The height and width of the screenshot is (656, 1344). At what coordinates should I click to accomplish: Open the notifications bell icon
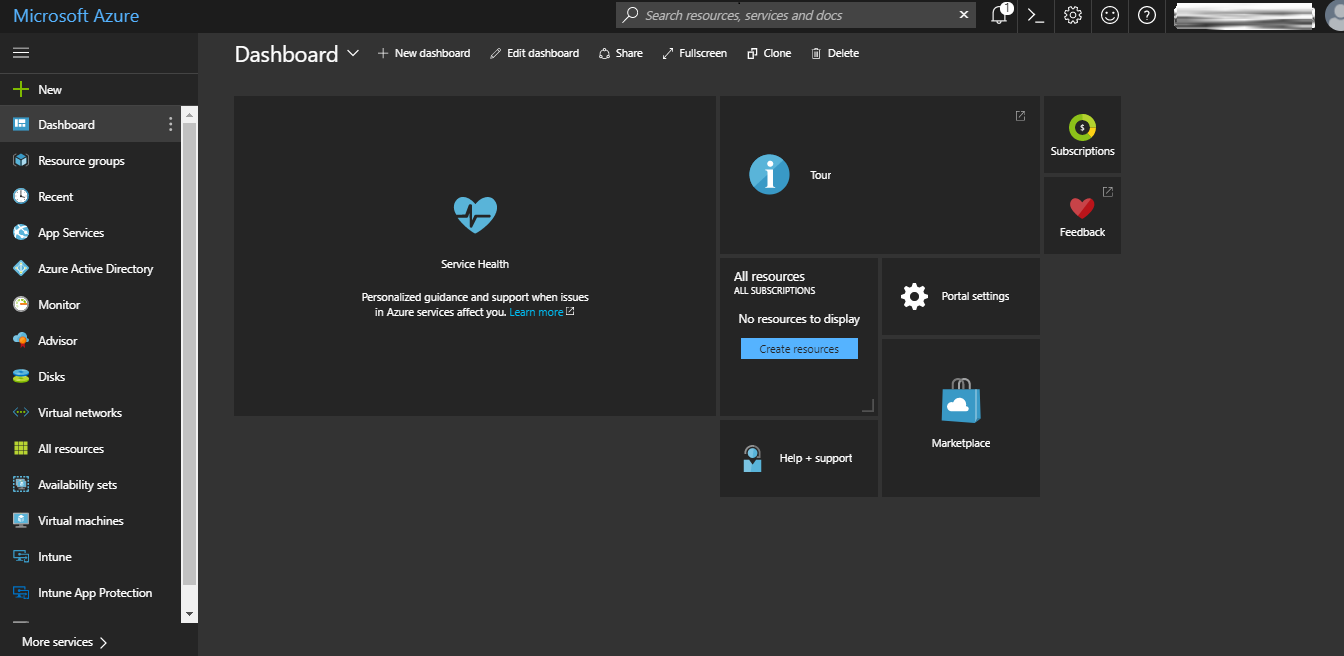pos(999,15)
